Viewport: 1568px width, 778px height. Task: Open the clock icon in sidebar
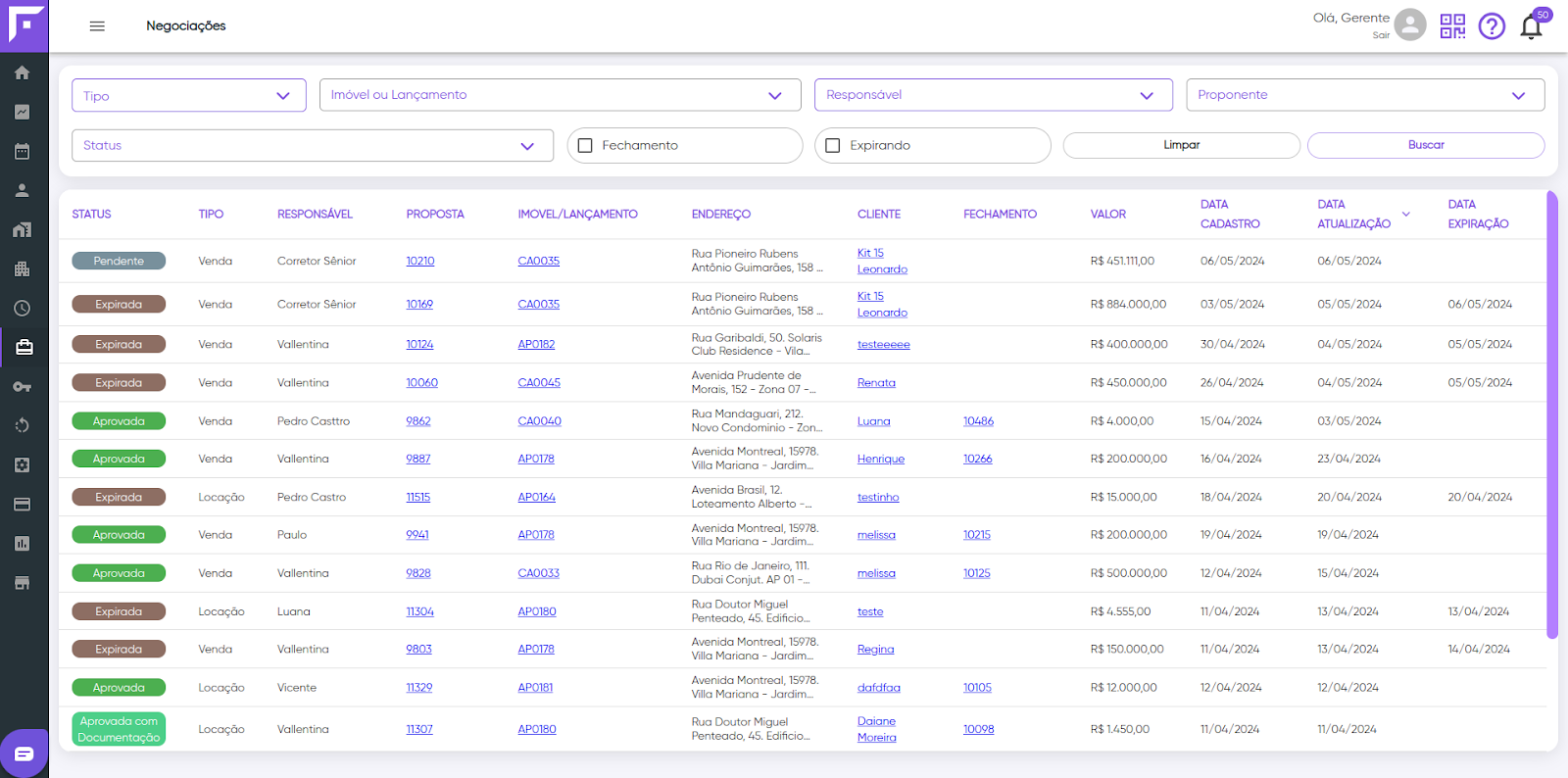(x=22, y=308)
